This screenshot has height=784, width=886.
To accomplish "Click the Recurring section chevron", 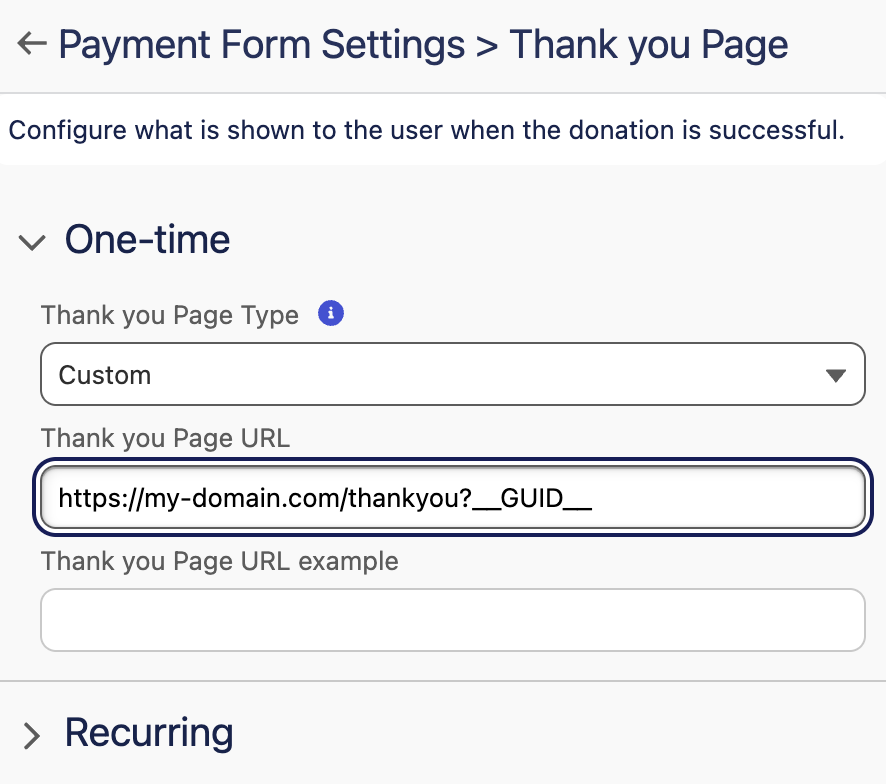I will coord(31,733).
